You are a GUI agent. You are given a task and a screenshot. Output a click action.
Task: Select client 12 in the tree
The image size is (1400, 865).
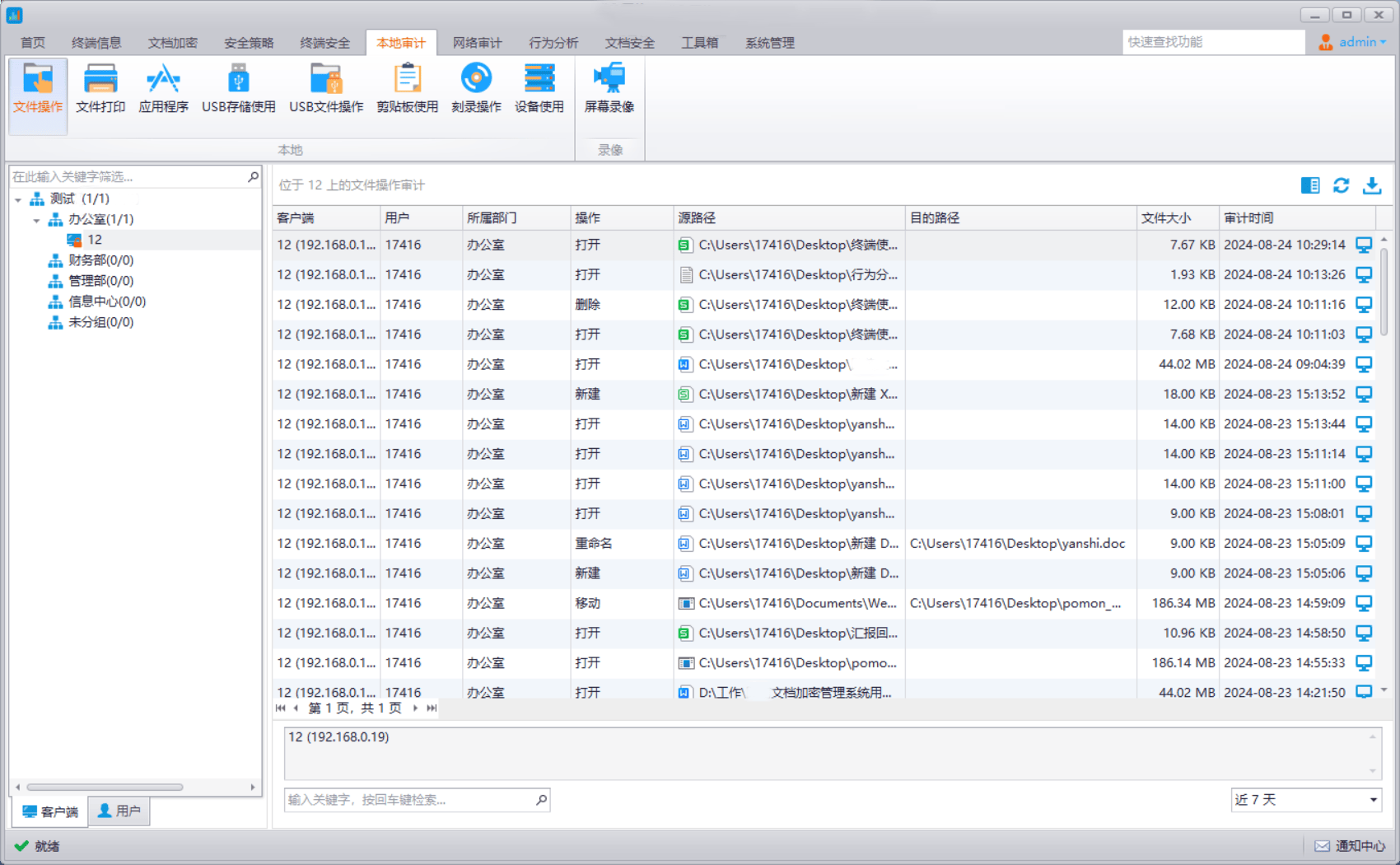pyautogui.click(x=95, y=240)
